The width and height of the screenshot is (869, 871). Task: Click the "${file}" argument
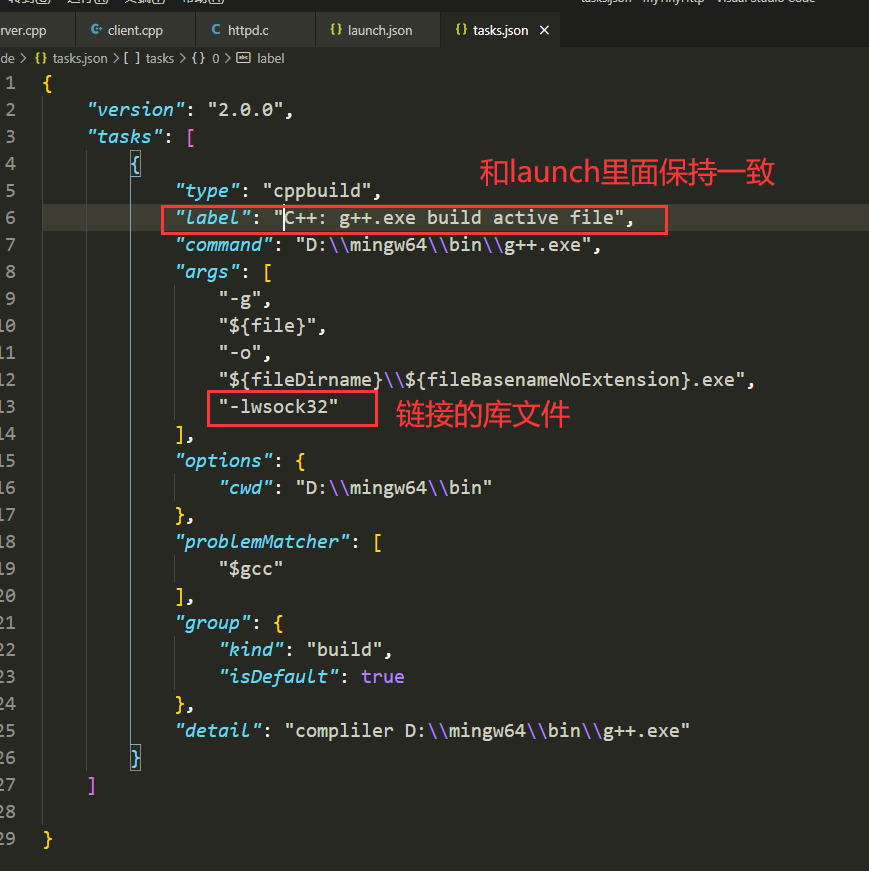(267, 326)
